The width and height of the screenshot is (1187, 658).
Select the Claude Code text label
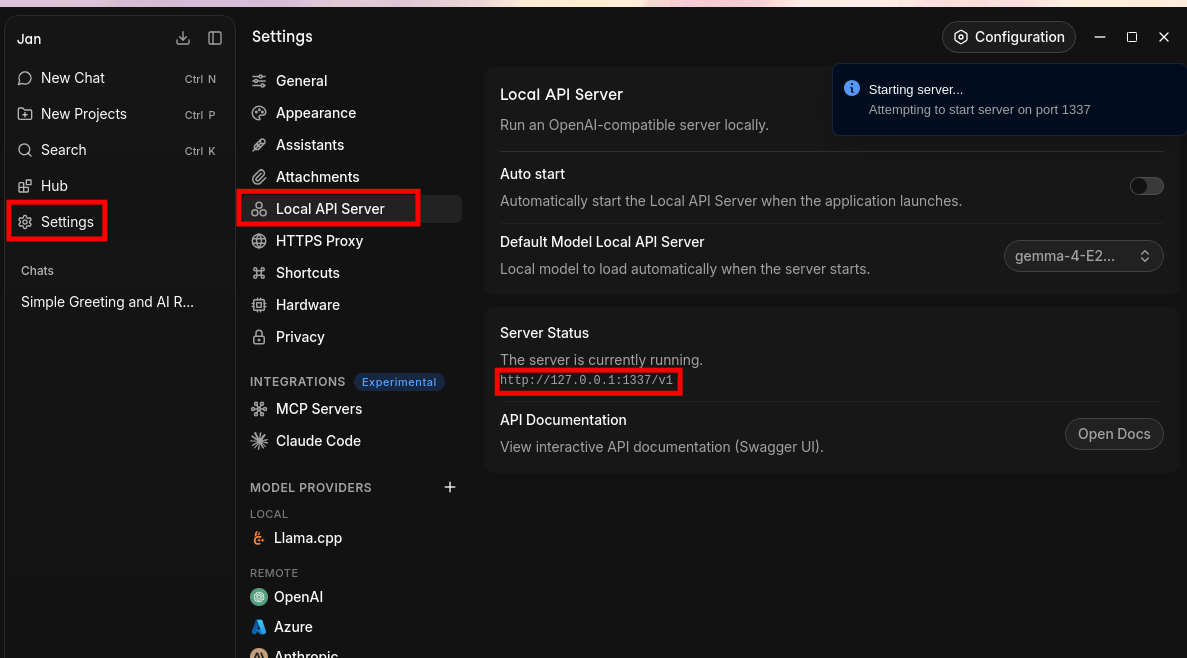click(318, 441)
